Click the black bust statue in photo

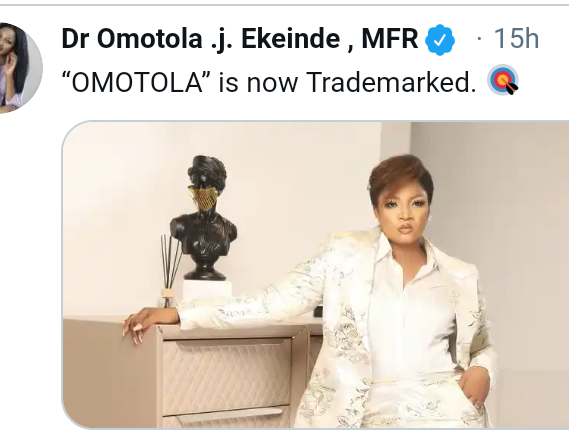(x=204, y=218)
